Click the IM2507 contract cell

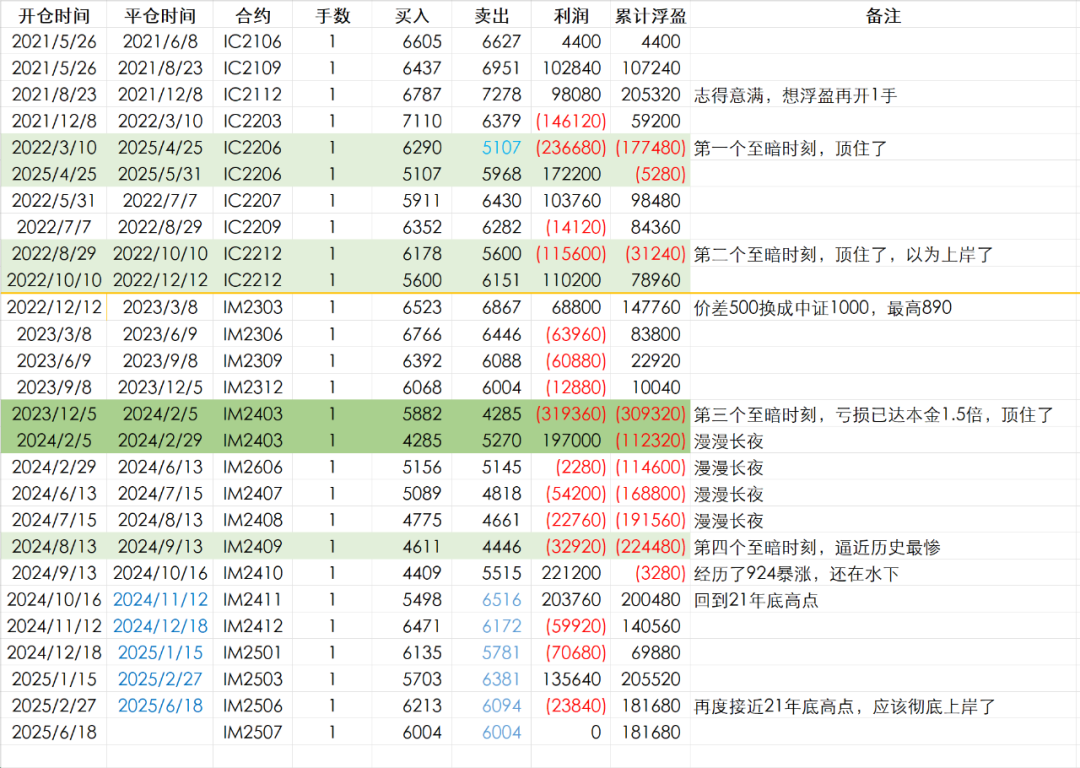pos(252,733)
